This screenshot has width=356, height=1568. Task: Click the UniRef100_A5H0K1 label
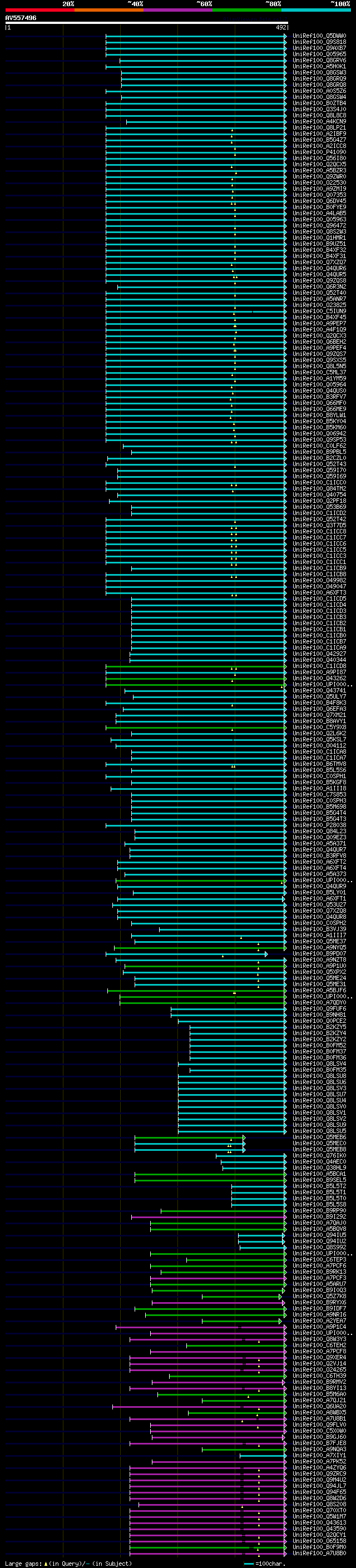[x=319, y=66]
